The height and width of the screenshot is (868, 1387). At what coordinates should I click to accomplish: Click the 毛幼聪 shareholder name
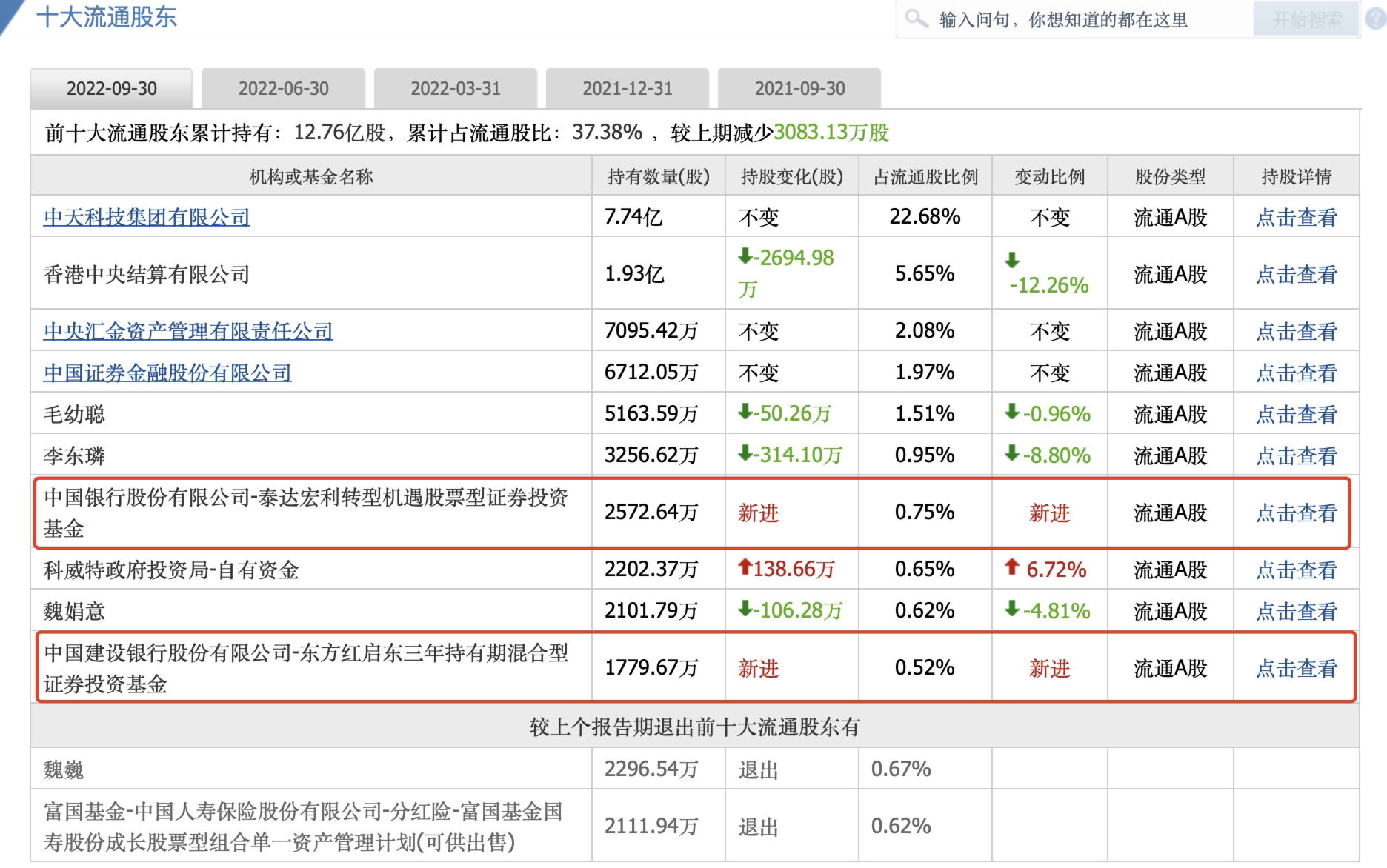[x=74, y=414]
